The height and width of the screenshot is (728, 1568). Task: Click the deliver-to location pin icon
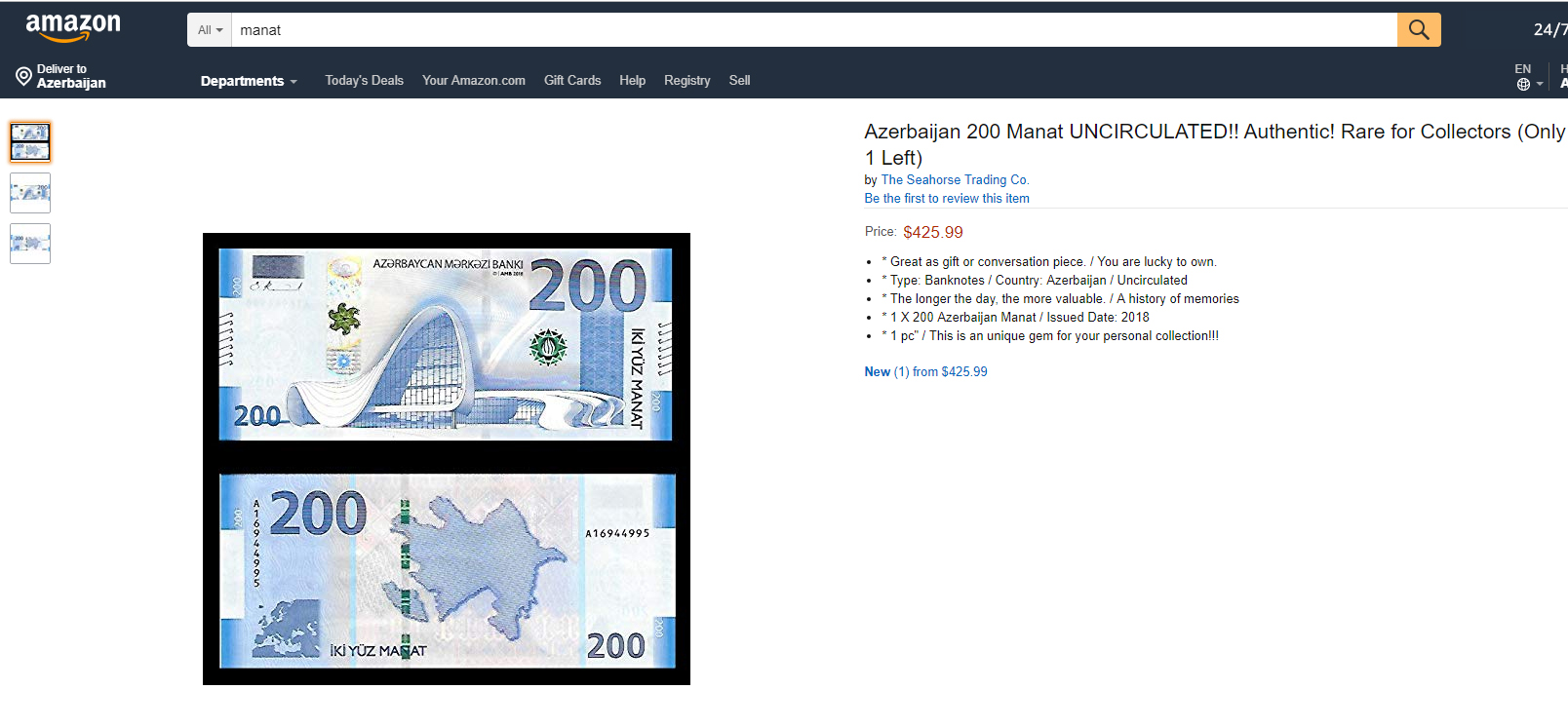coord(23,76)
